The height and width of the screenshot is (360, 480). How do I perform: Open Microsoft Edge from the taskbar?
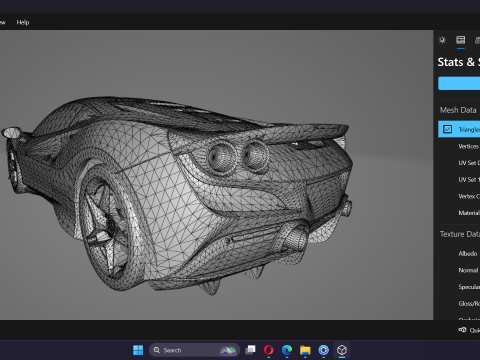point(287,350)
